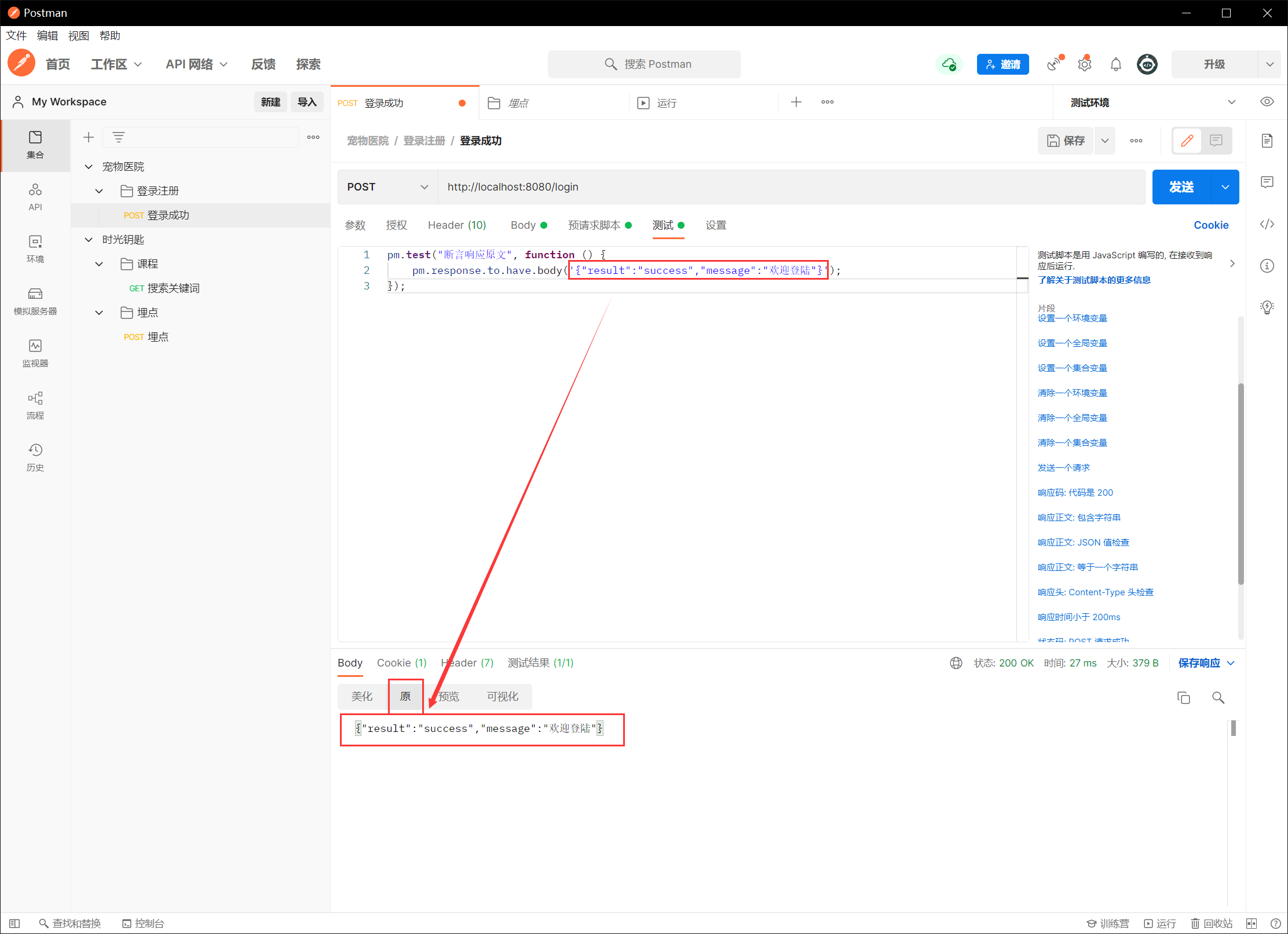The width and height of the screenshot is (1288, 934).
Task: Toggle the environment quick look eye icon
Action: click(1267, 102)
